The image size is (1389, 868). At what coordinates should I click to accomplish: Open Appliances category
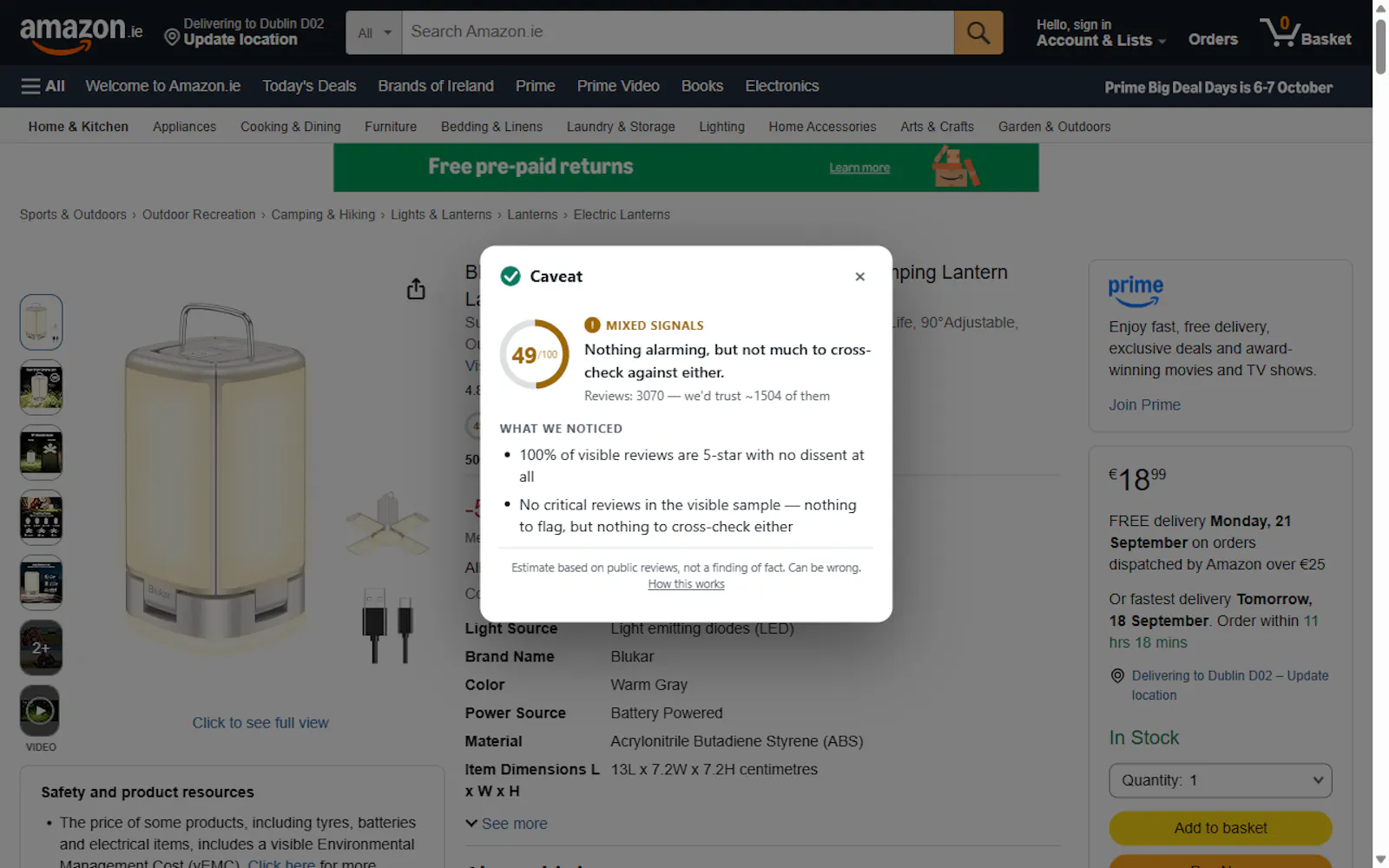pos(184,127)
